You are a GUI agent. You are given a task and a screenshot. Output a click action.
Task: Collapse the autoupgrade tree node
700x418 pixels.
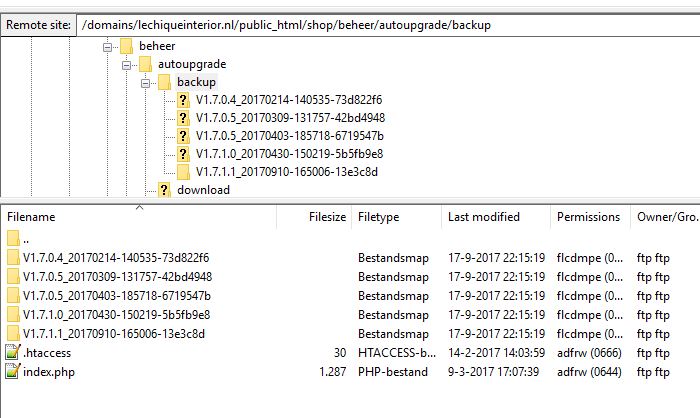pos(126,64)
